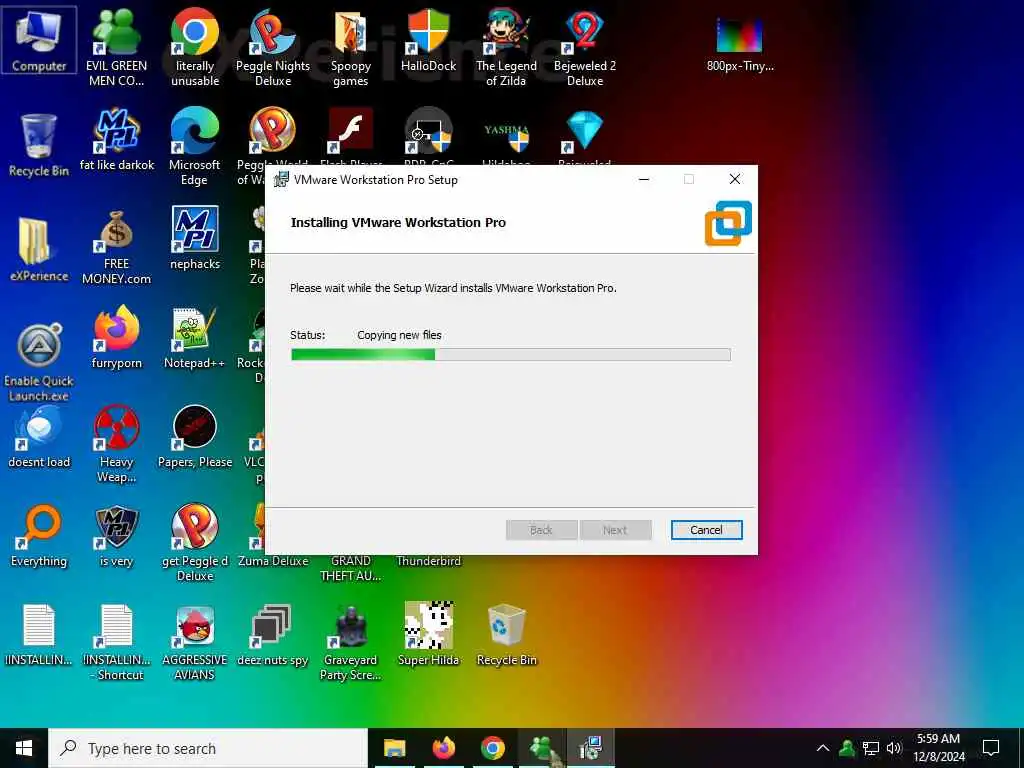
Task: Switch to the VMware installer taskbar item
Action: tap(590, 748)
